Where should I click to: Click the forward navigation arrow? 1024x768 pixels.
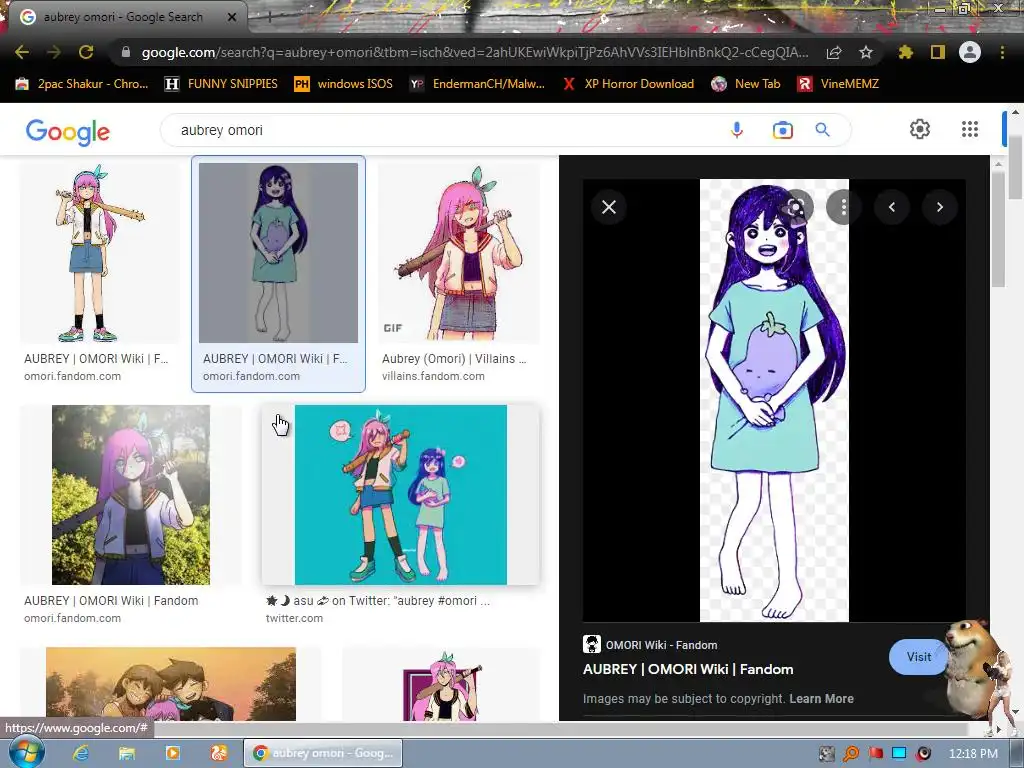54,52
